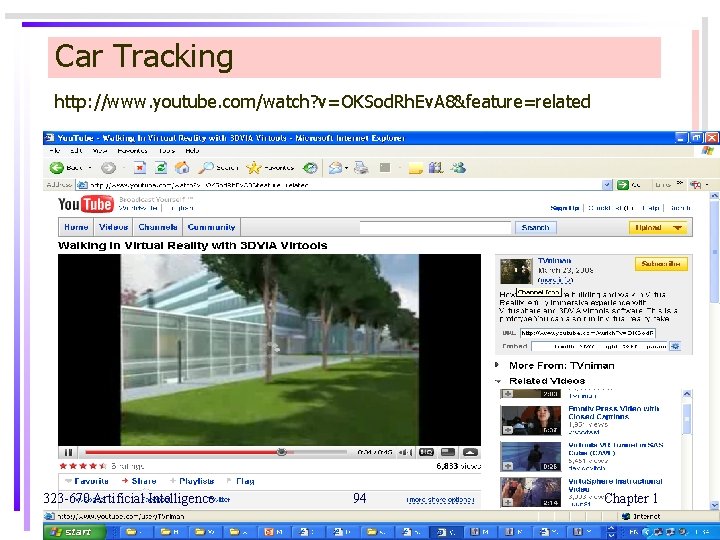
Task: Click the video progress slider handle
Action: [282, 452]
